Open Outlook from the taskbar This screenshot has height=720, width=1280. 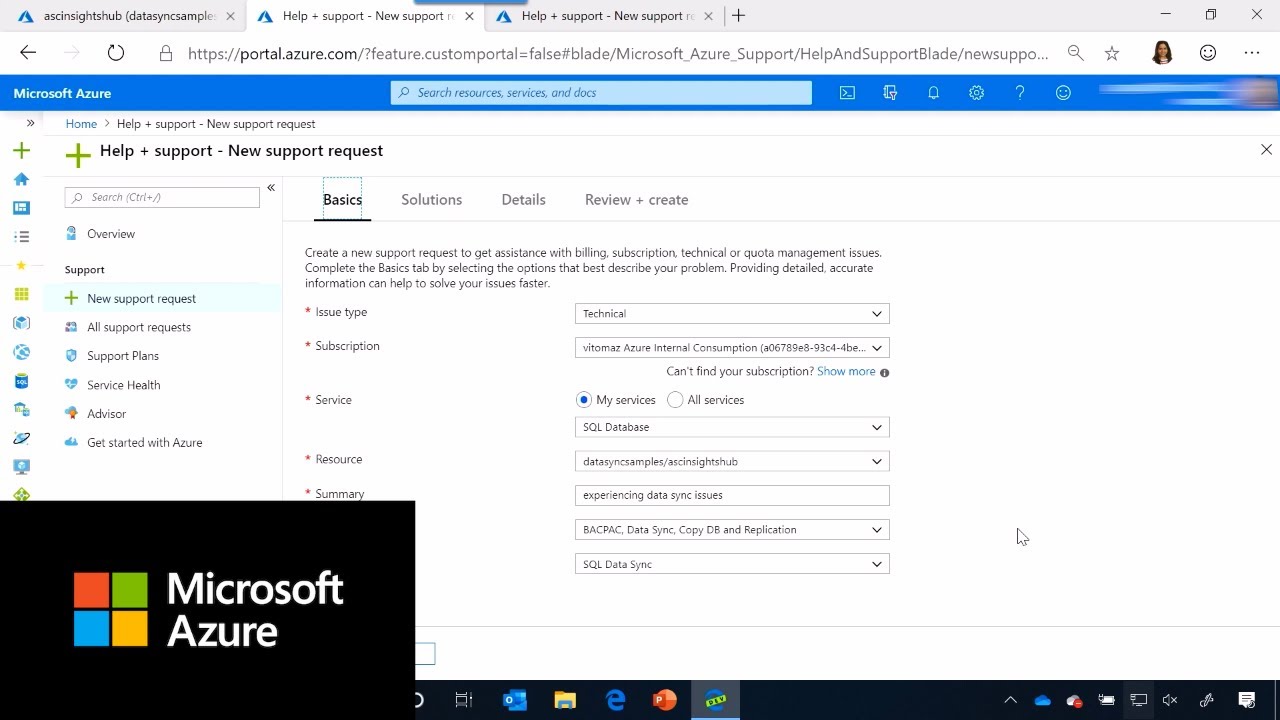(514, 700)
